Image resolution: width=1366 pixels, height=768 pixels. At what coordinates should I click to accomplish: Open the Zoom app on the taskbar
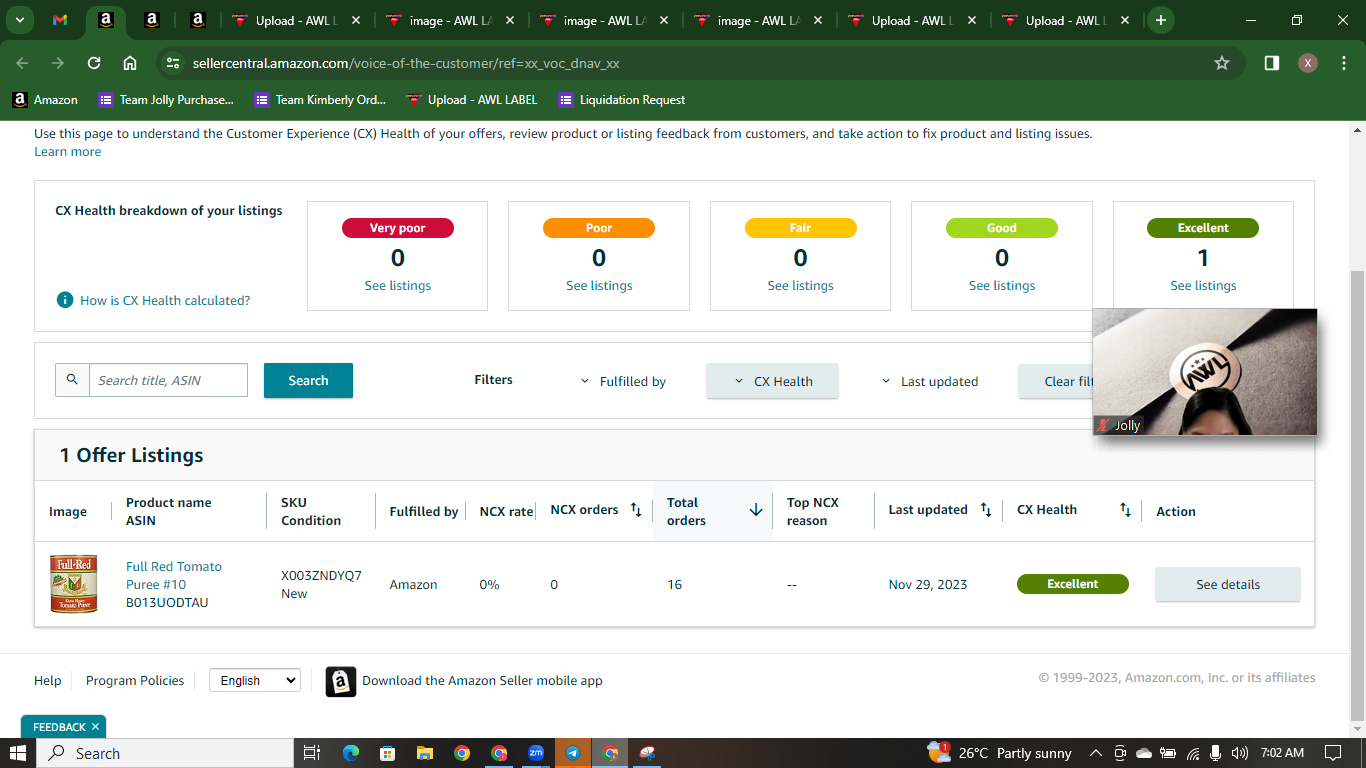click(x=536, y=753)
